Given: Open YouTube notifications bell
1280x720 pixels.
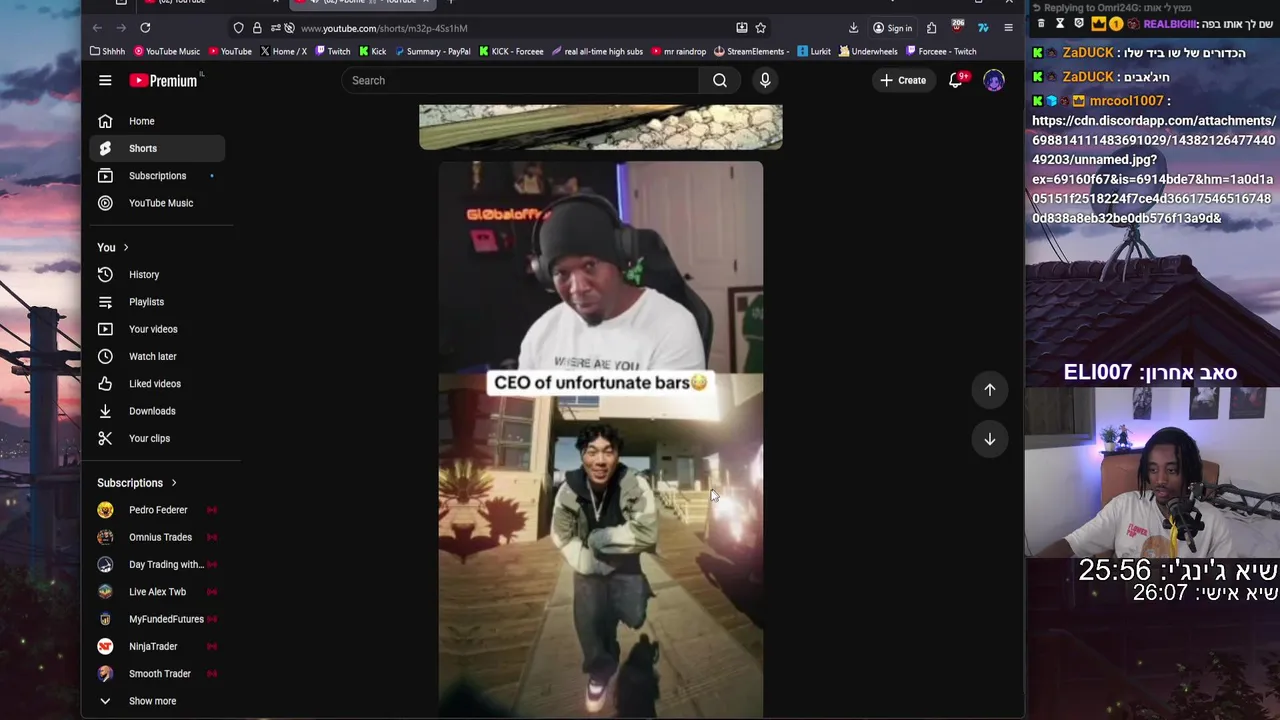Looking at the screenshot, I should [956, 80].
